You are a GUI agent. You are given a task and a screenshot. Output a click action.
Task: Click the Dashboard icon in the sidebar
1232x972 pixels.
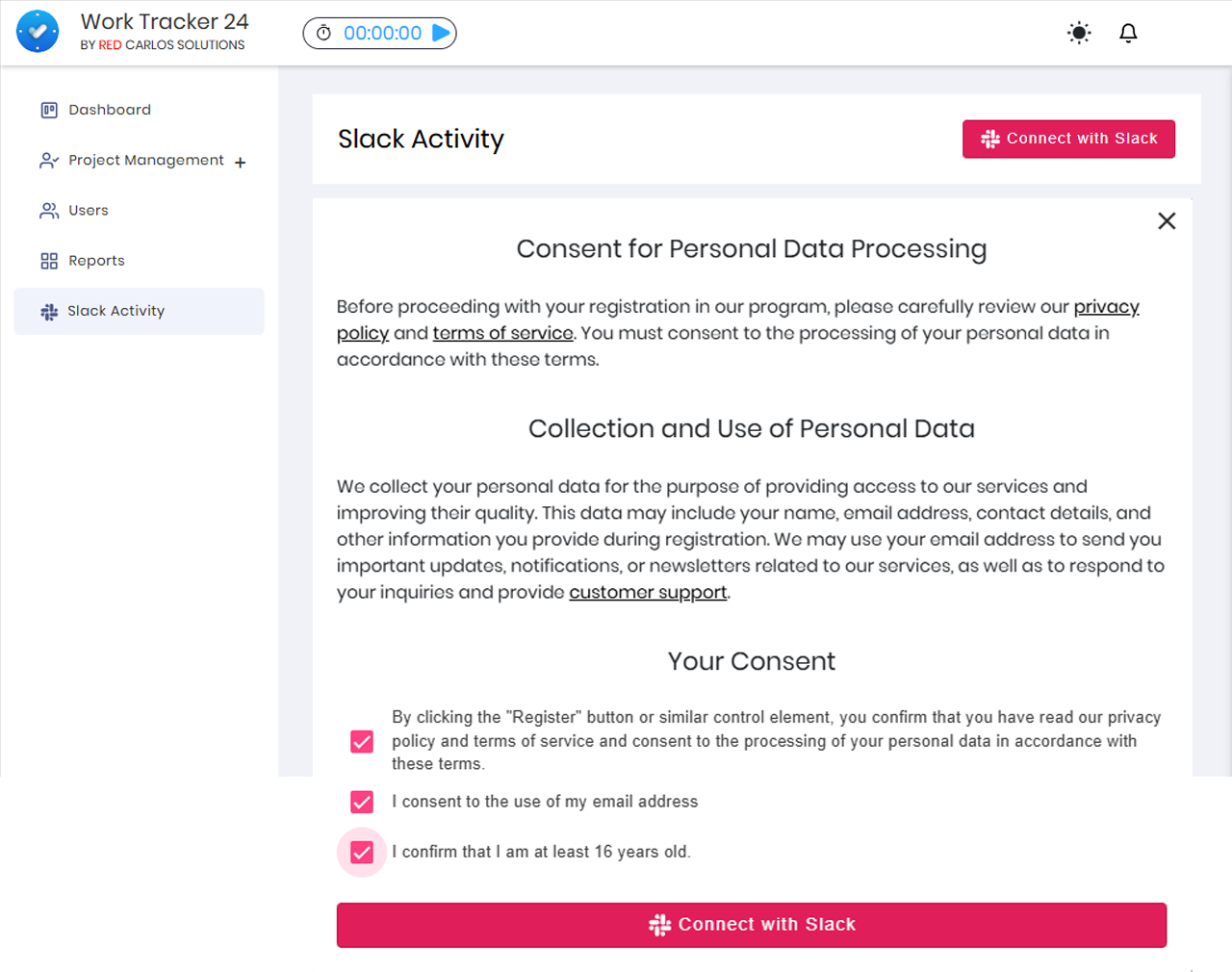tap(49, 110)
